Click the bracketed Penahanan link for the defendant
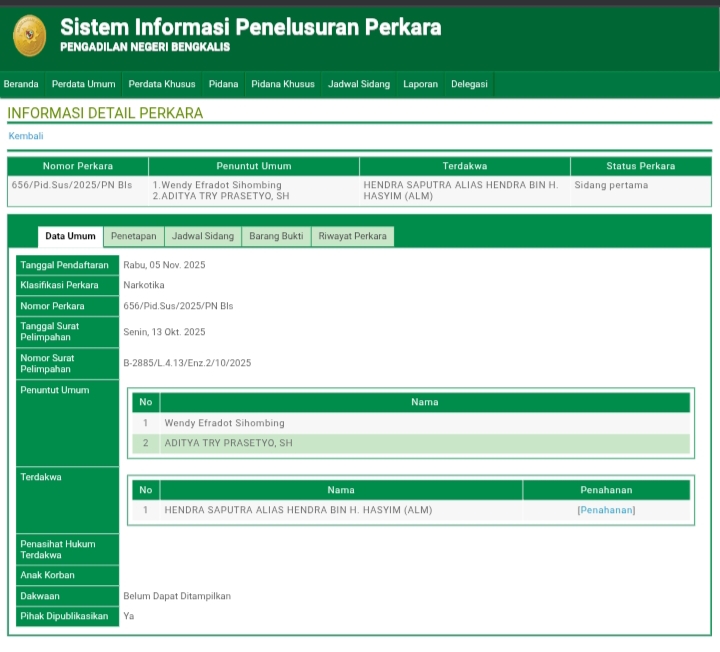This screenshot has width=720, height=652. pyautogui.click(x=606, y=510)
